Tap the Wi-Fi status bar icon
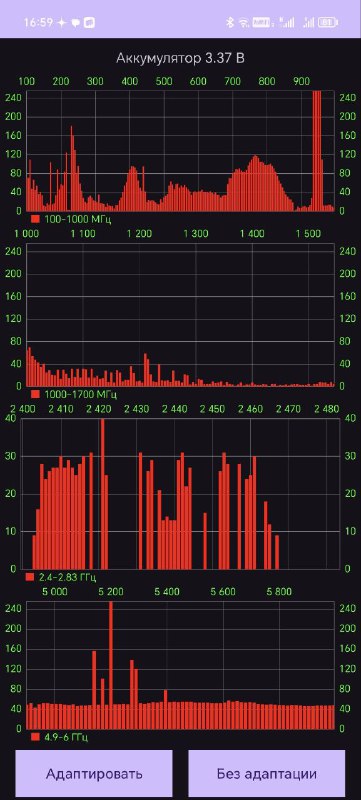Viewport: 361px width, 800px height. pos(244,22)
